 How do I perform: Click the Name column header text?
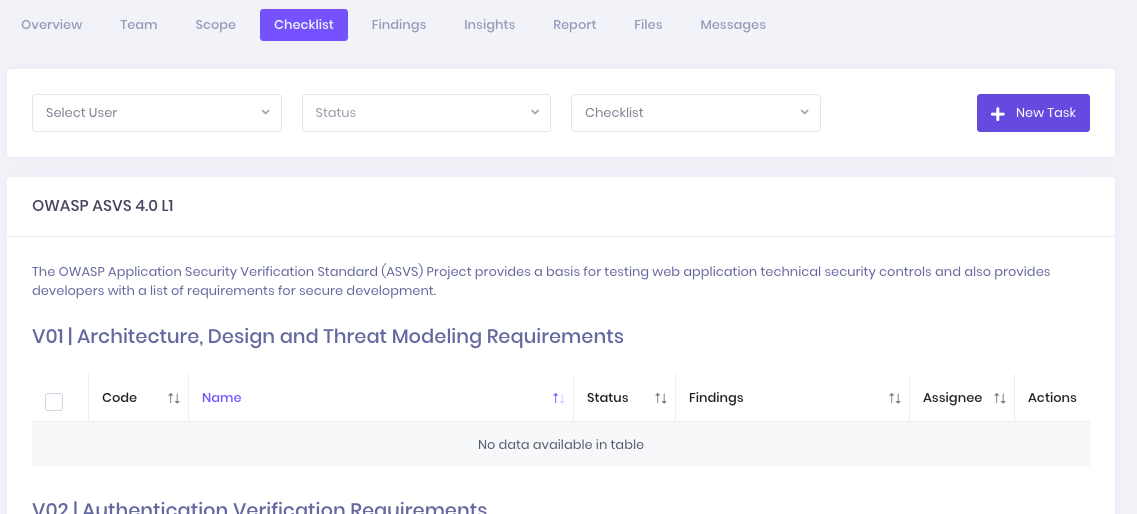pyautogui.click(x=221, y=398)
